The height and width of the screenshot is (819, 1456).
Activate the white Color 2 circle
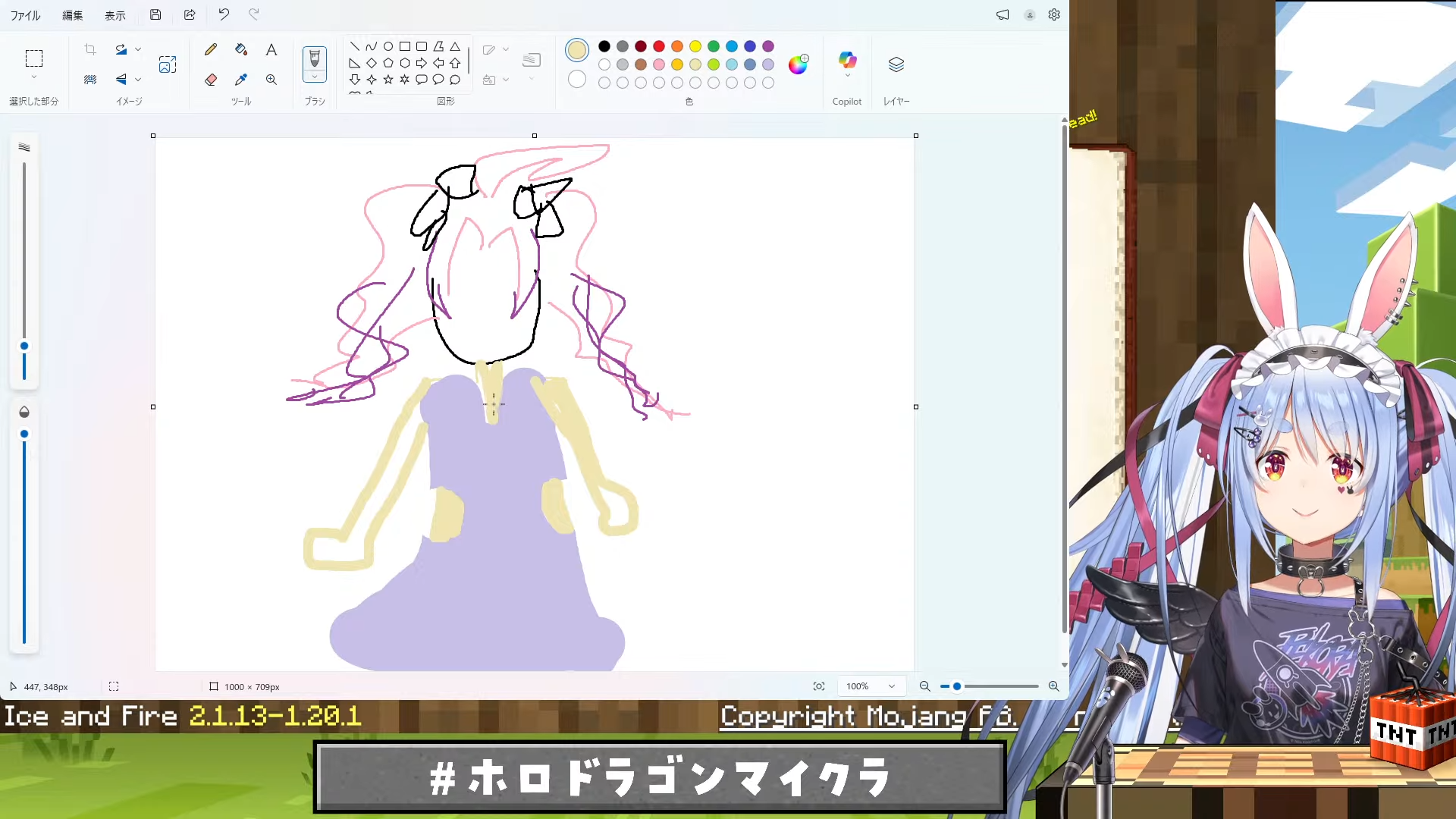tap(576, 79)
